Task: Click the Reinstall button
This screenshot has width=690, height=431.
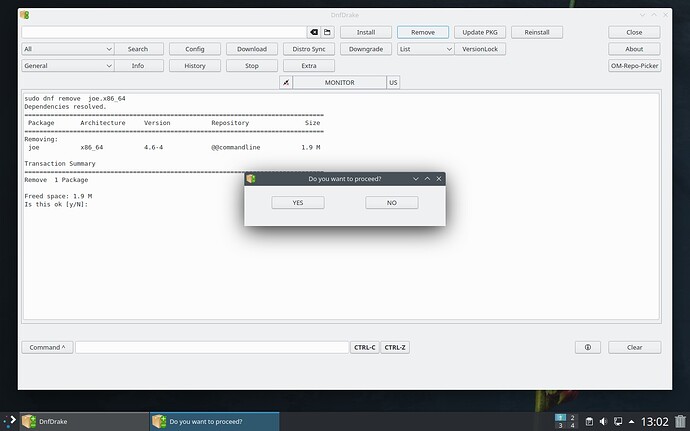Action: [x=537, y=32]
